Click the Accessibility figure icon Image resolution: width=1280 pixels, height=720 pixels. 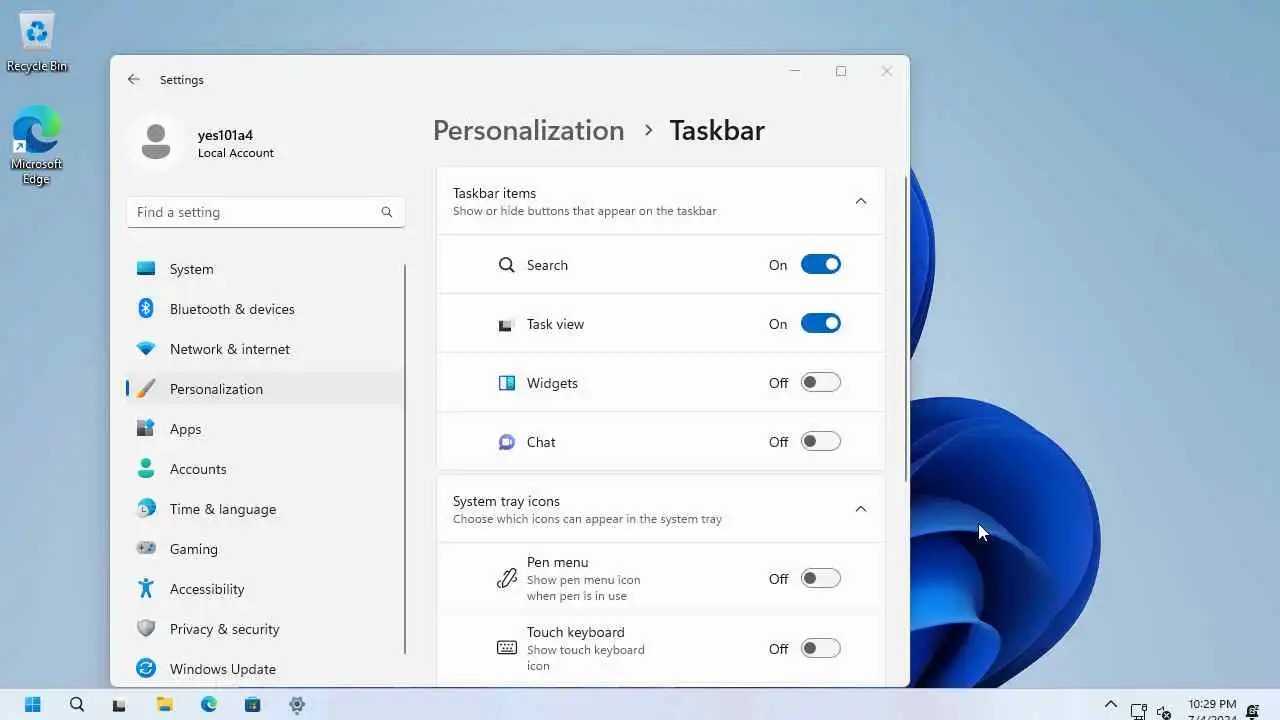tap(146, 588)
